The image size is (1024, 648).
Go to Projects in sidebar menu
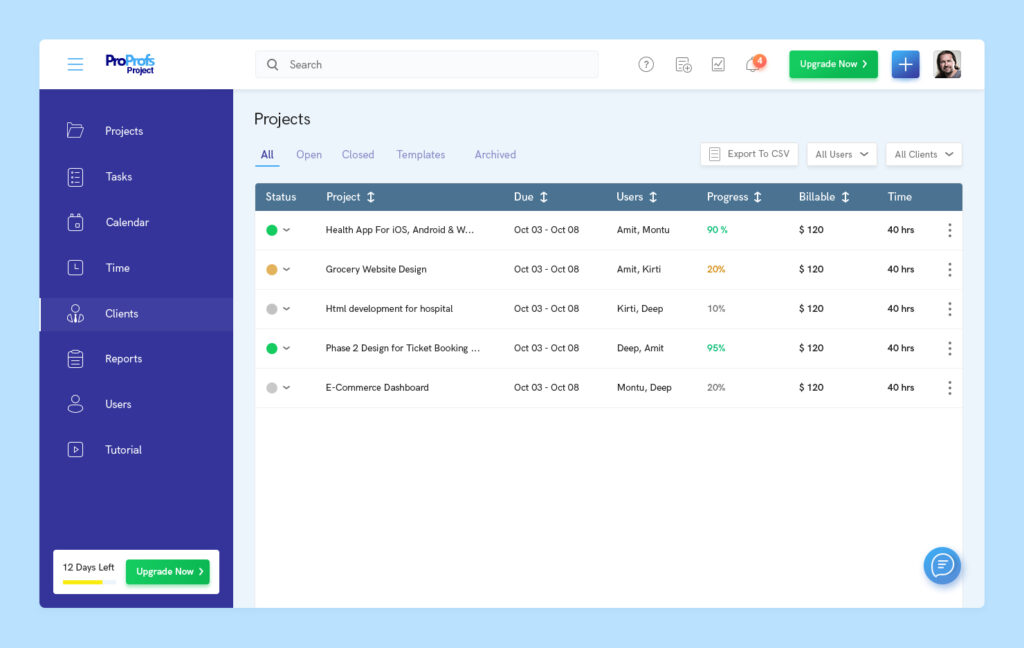(x=124, y=131)
